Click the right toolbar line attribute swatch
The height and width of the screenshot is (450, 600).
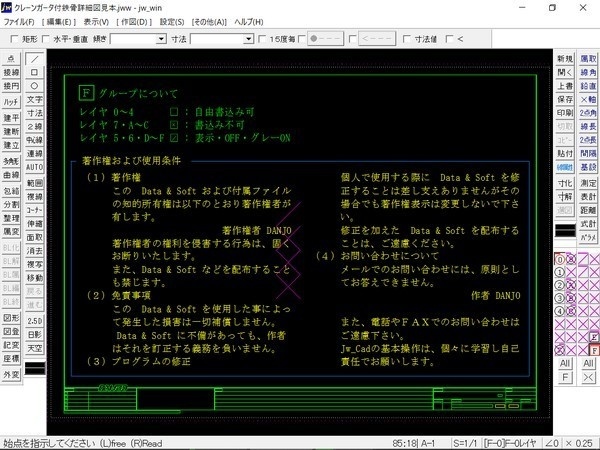[565, 230]
